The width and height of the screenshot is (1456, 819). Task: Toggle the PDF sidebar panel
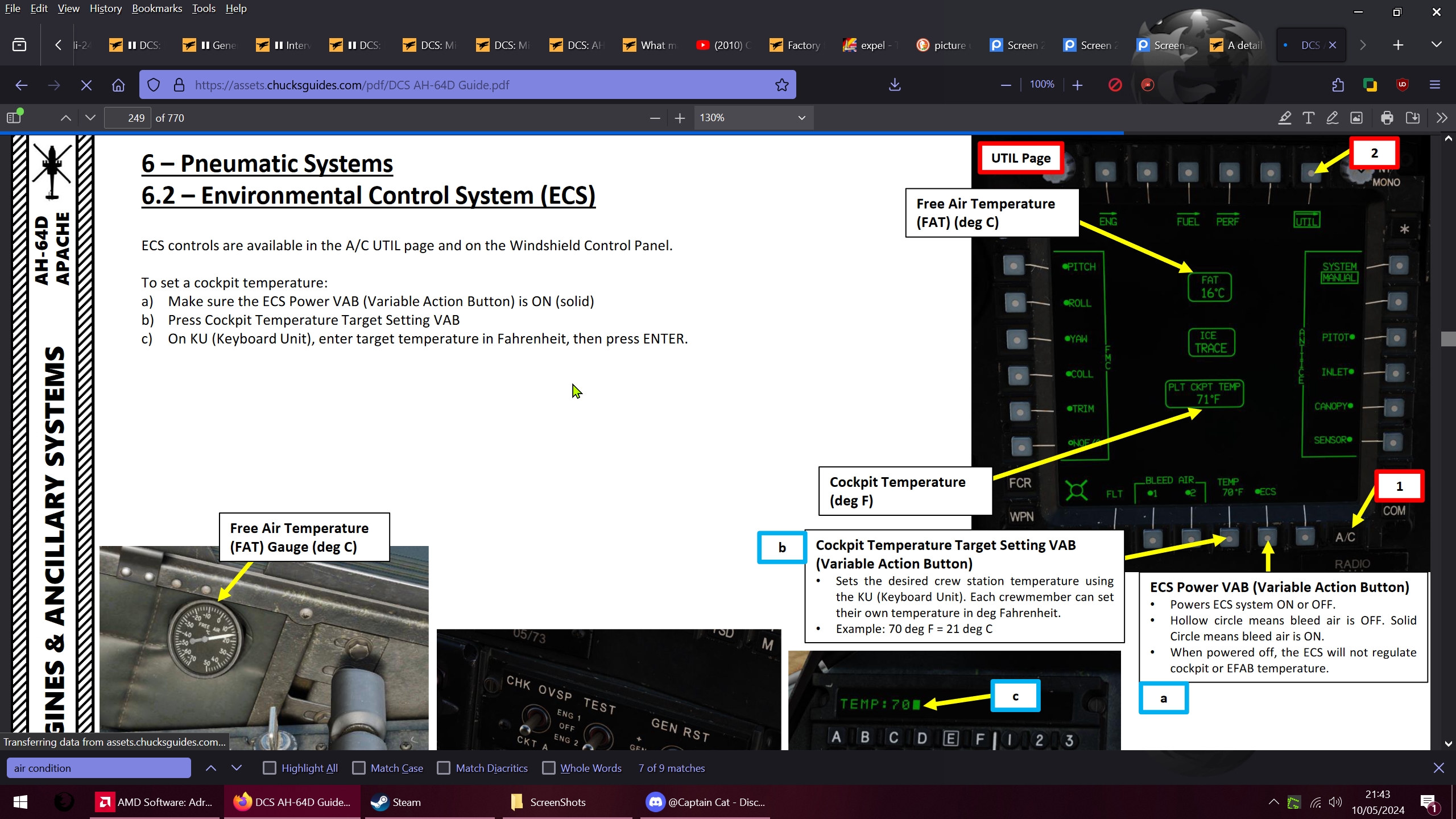tap(14, 118)
